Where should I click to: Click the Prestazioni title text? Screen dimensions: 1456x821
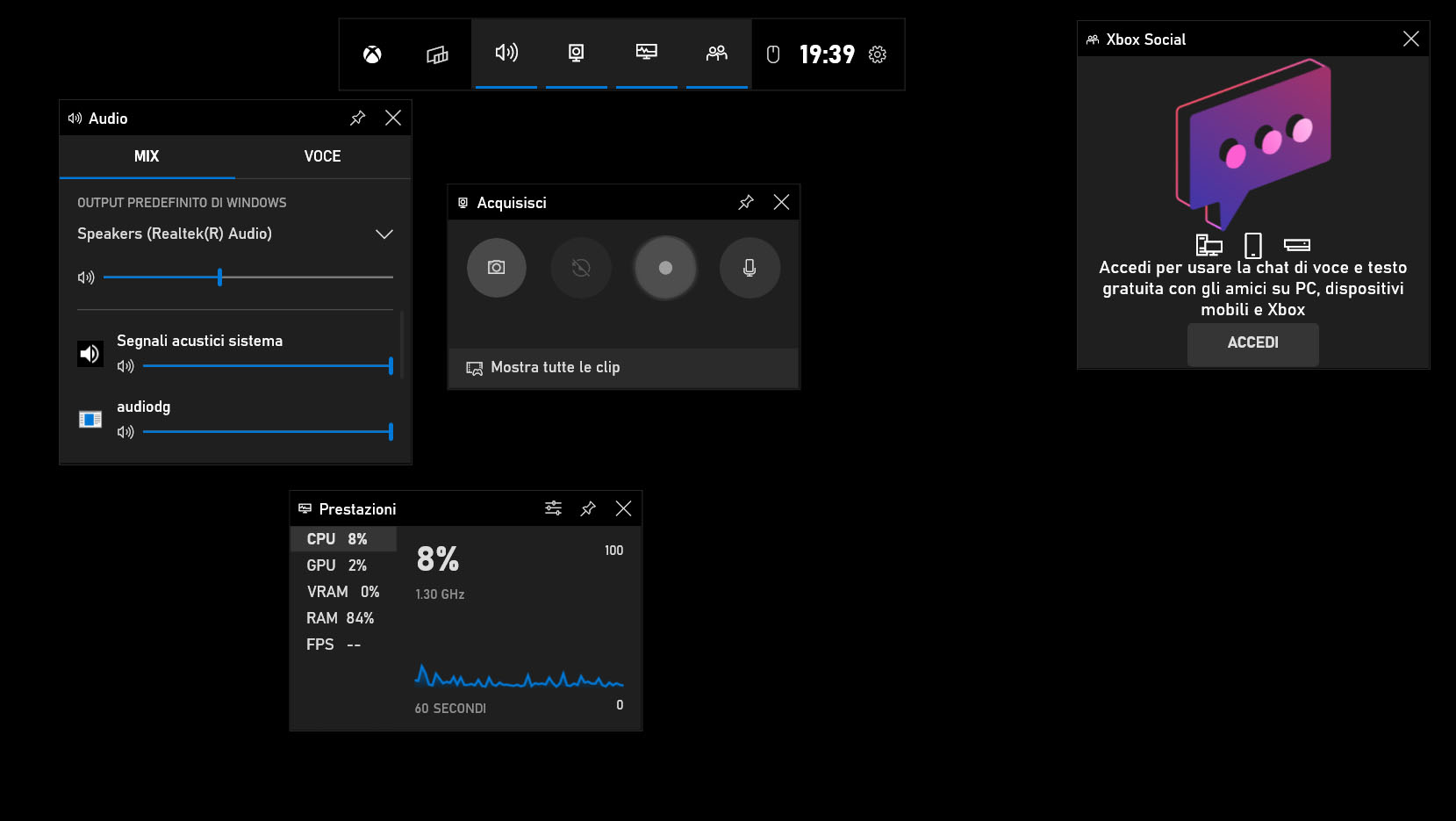[x=357, y=509]
